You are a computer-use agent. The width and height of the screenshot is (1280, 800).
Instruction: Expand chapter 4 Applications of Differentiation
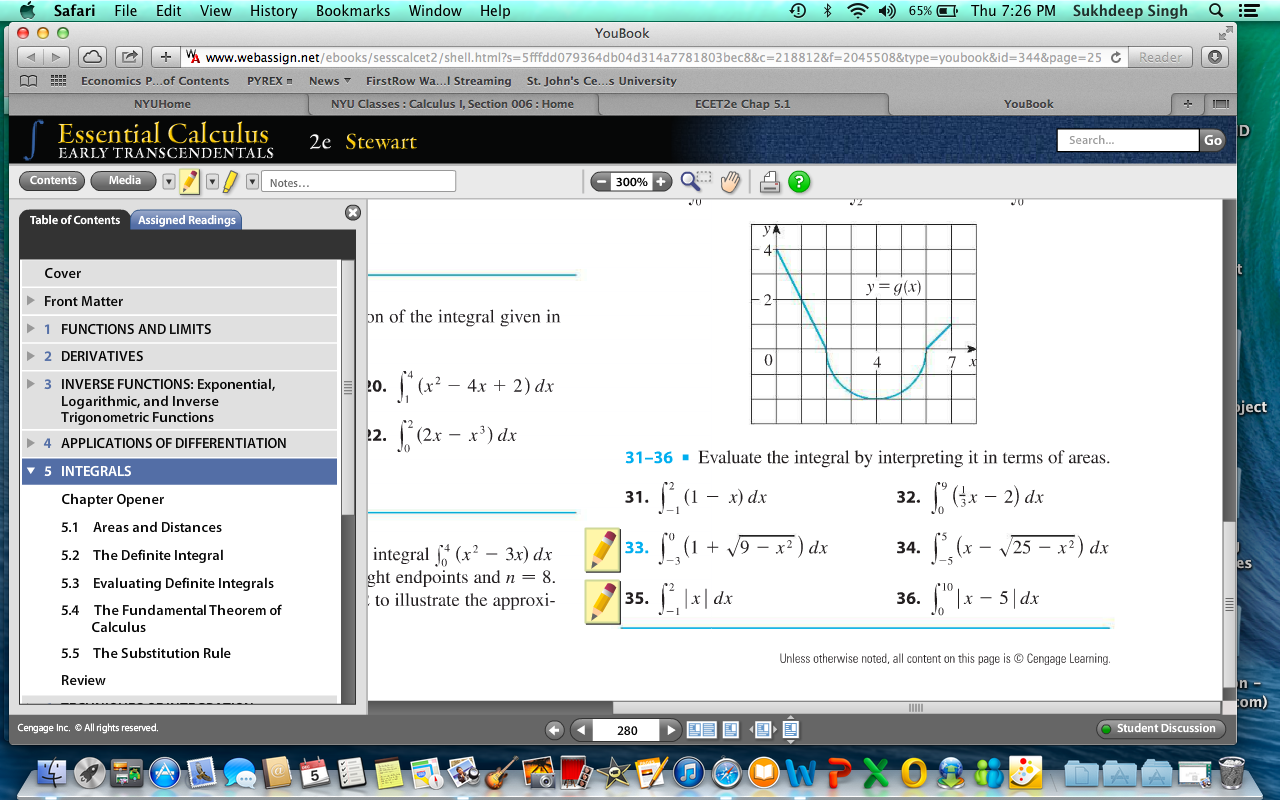tap(31, 443)
